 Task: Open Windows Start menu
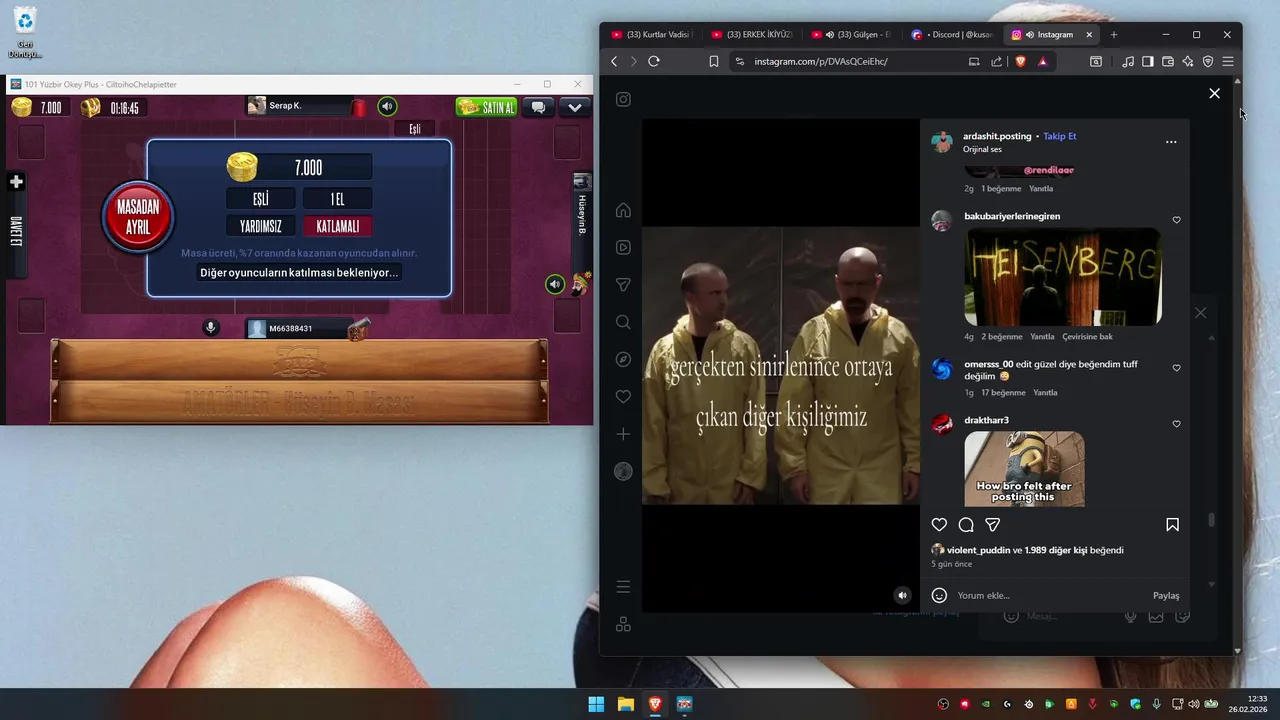tap(596, 704)
